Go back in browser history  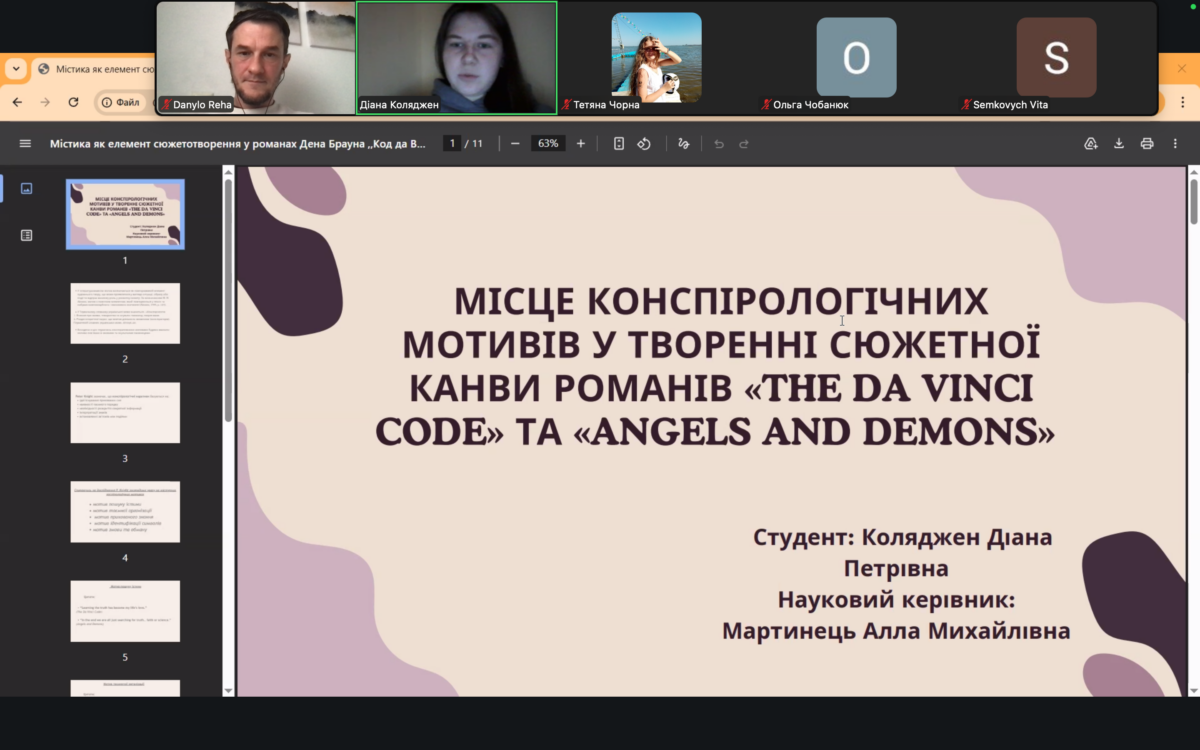coord(17,102)
